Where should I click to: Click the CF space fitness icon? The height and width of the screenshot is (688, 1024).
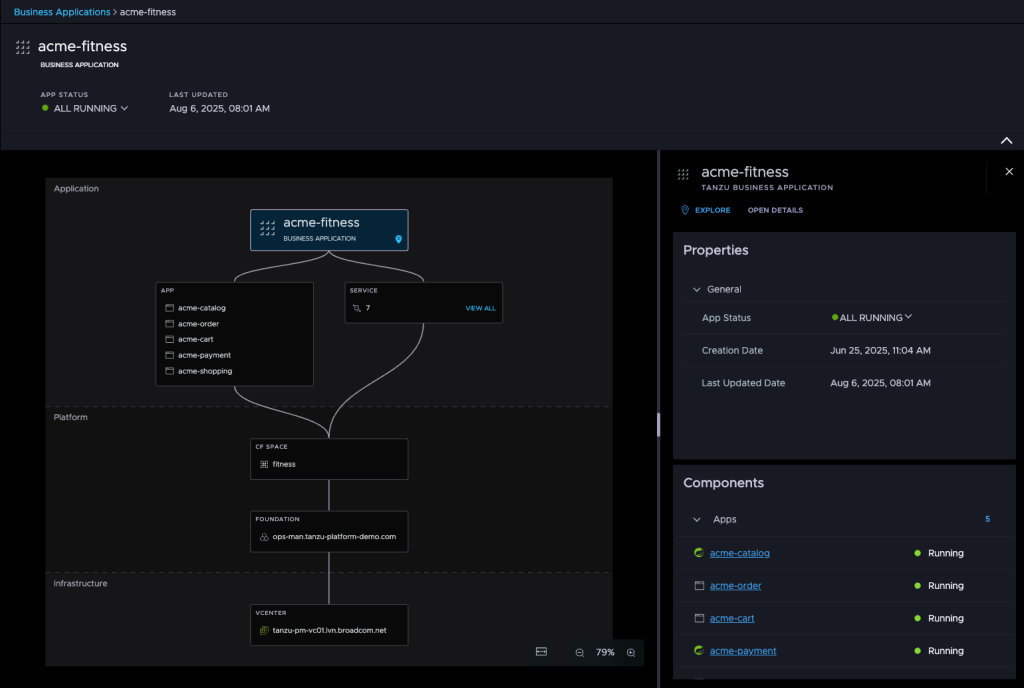[264, 464]
